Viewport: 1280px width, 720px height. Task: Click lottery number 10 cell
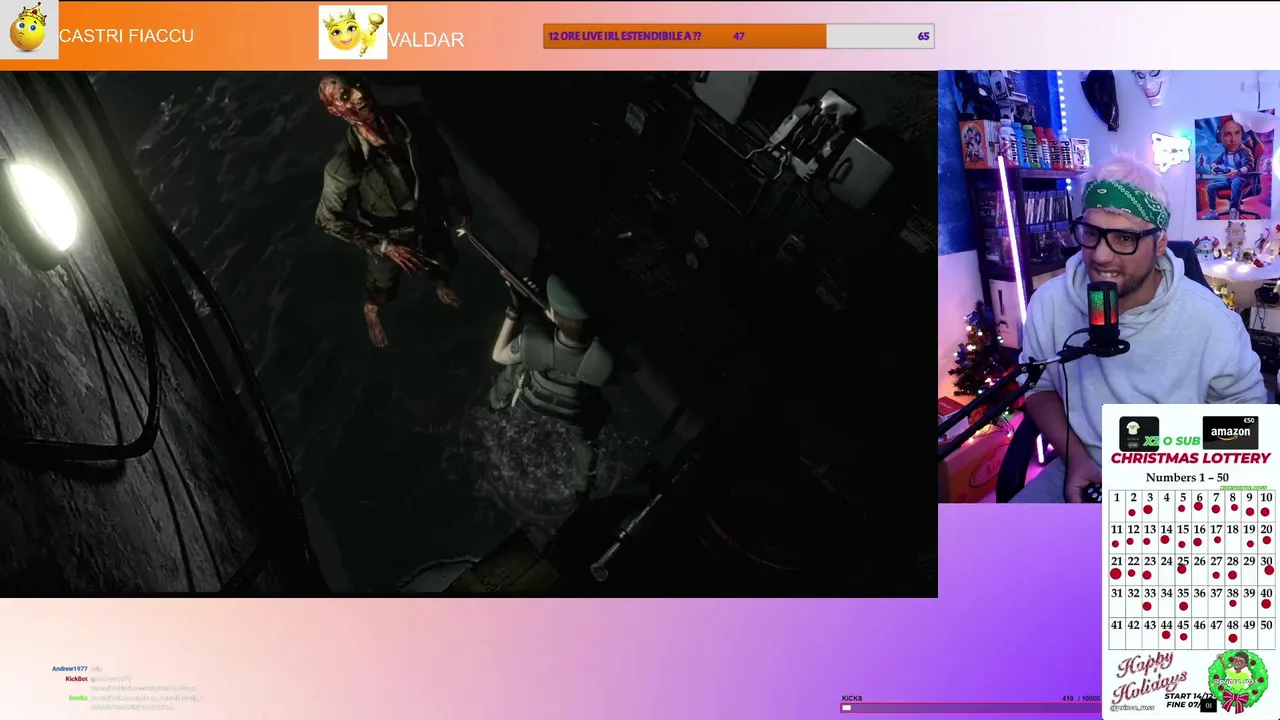1266,505
